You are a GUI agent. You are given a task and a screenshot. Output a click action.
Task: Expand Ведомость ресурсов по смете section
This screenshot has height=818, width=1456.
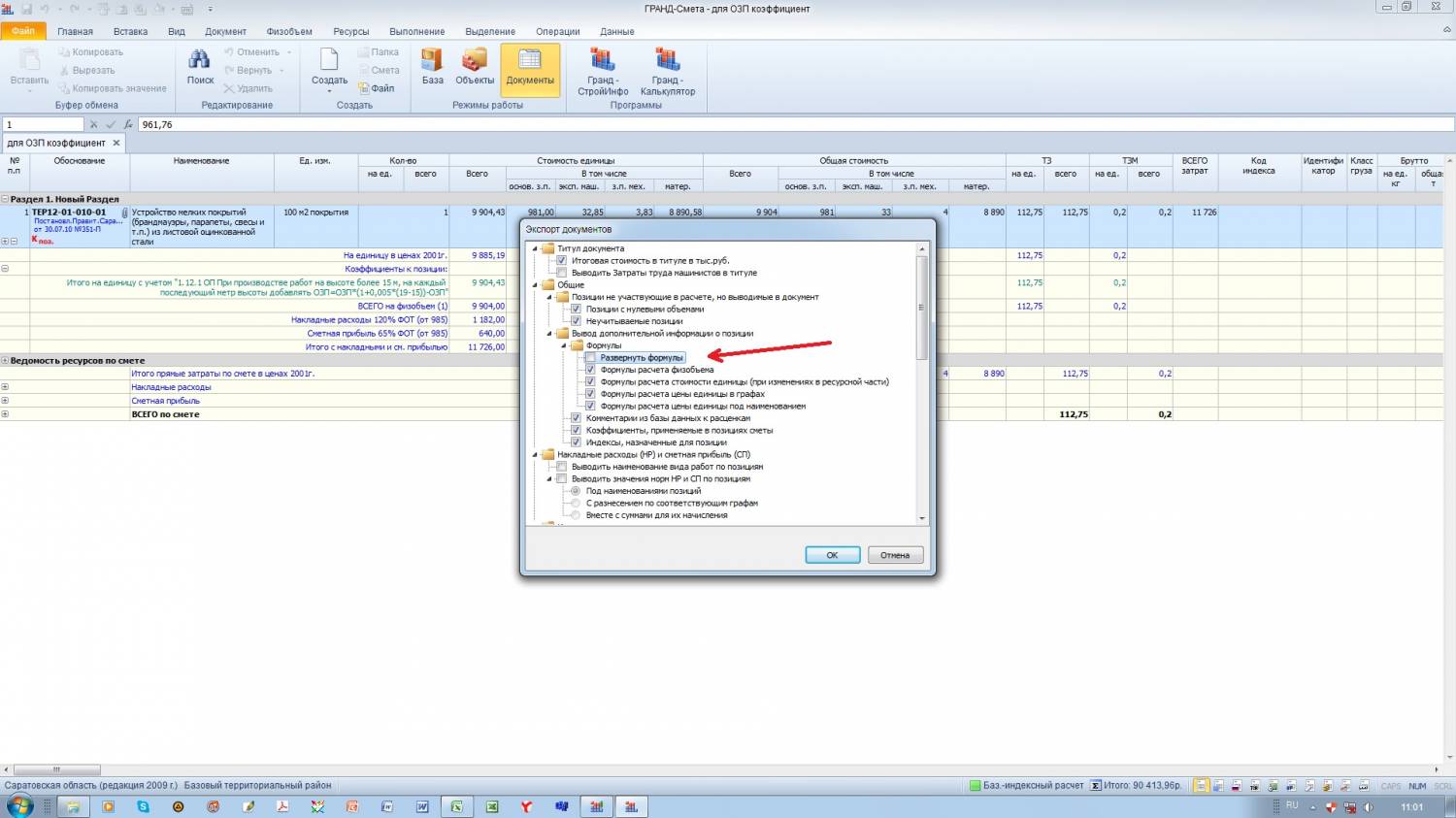[5, 360]
